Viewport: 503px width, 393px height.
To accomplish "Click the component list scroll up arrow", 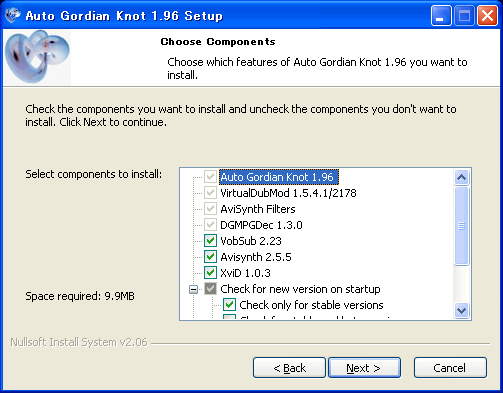I will click(462, 177).
